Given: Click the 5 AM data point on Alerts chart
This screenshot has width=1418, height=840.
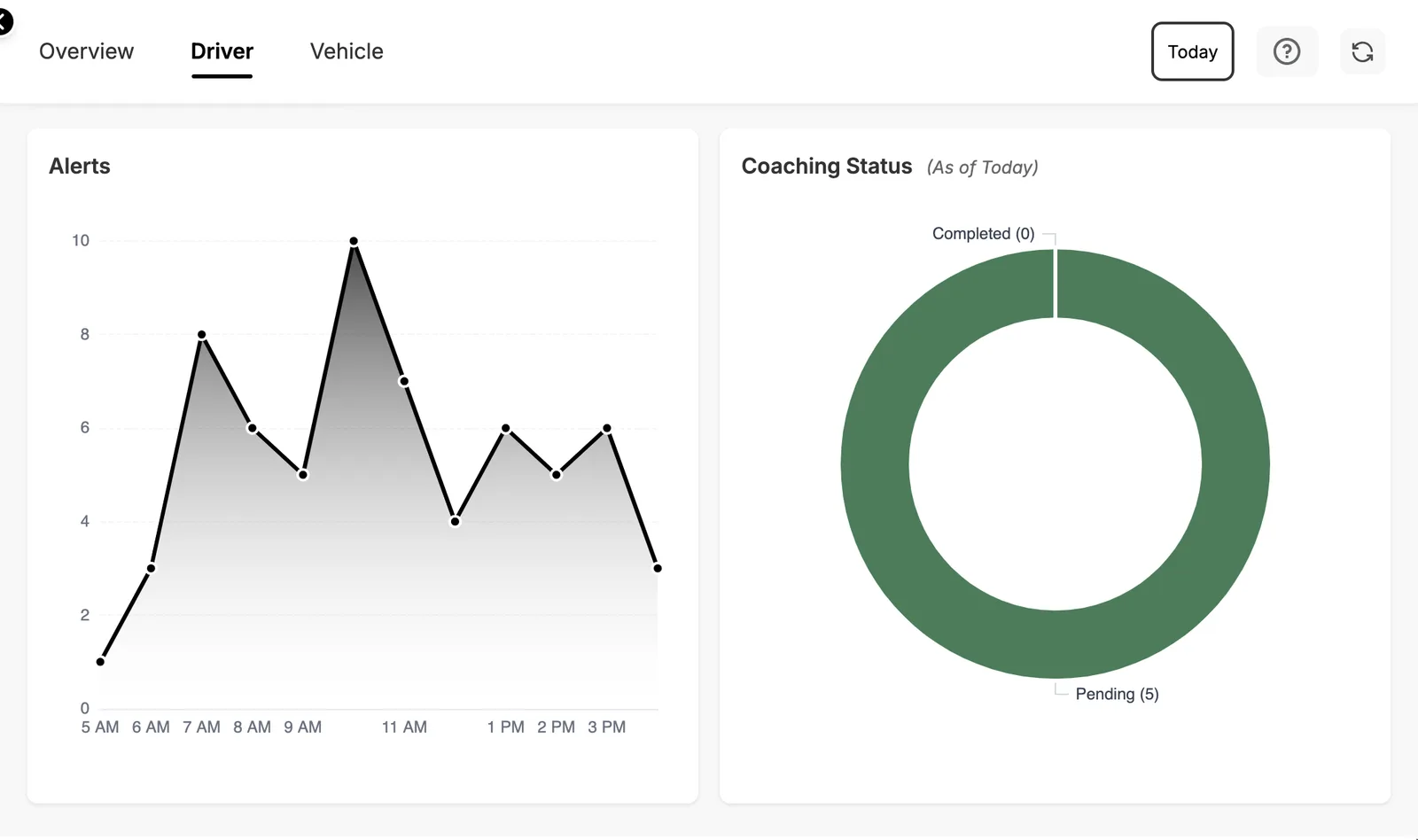Looking at the screenshot, I should (100, 662).
